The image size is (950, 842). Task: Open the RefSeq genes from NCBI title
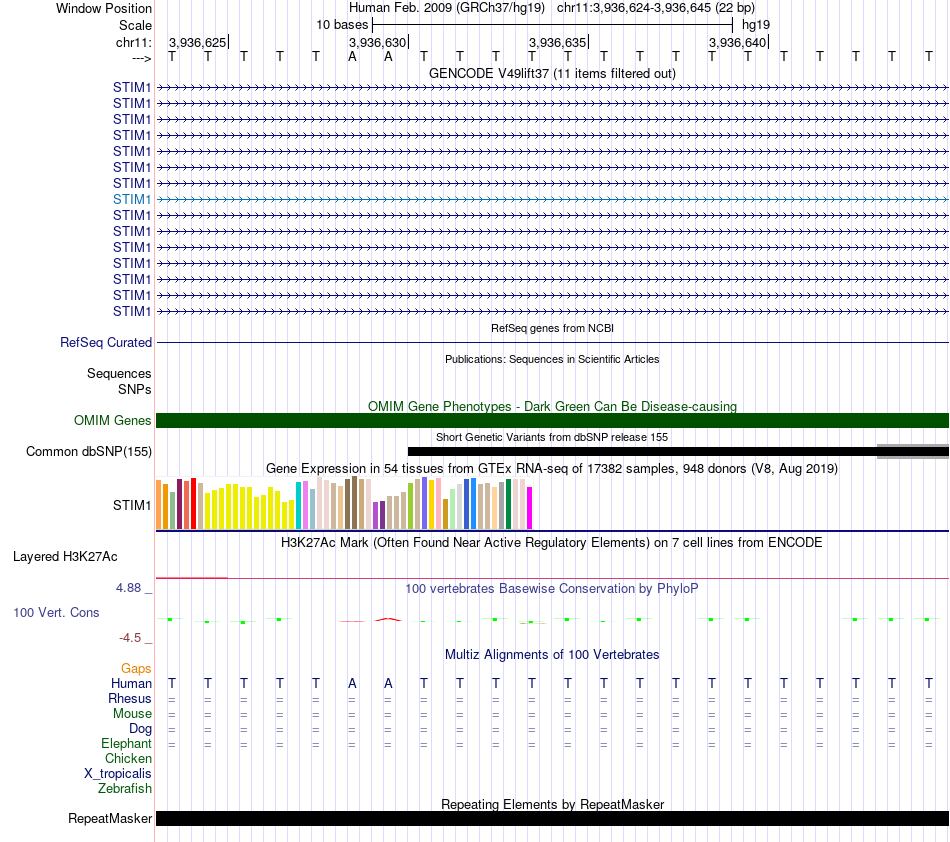pyautogui.click(x=552, y=328)
